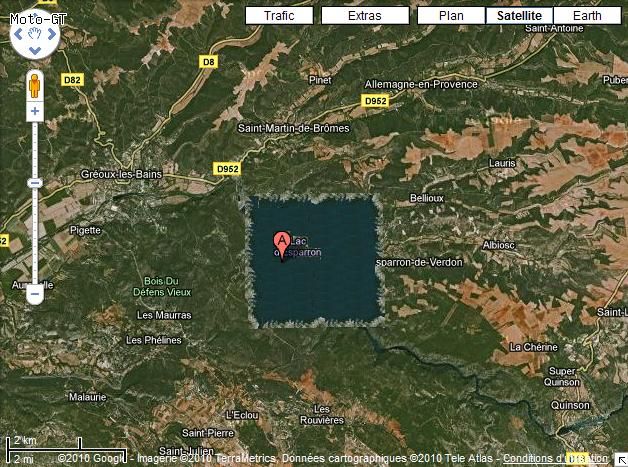Click the zoom slider handle
628x467 pixels.
pyautogui.click(x=35, y=183)
